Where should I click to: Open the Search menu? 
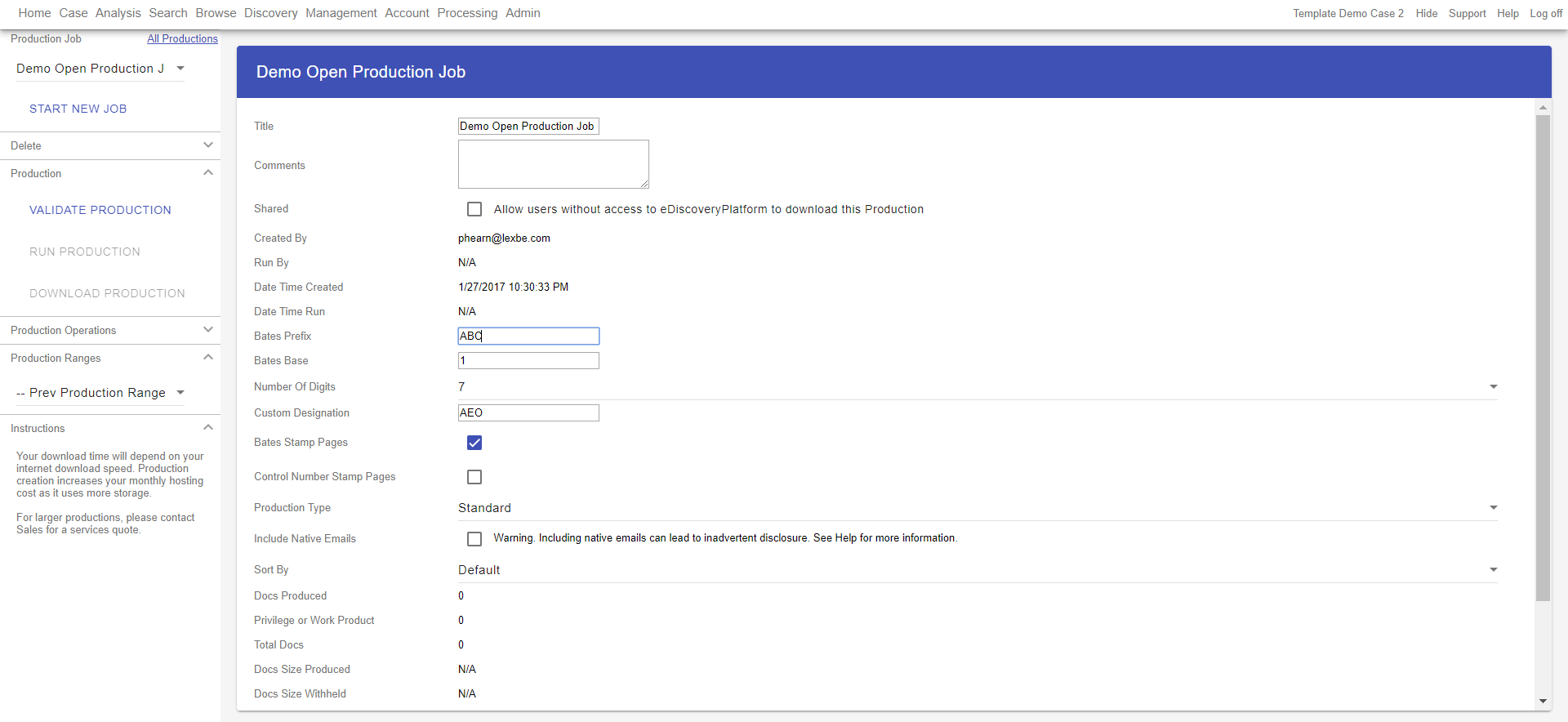click(x=168, y=13)
